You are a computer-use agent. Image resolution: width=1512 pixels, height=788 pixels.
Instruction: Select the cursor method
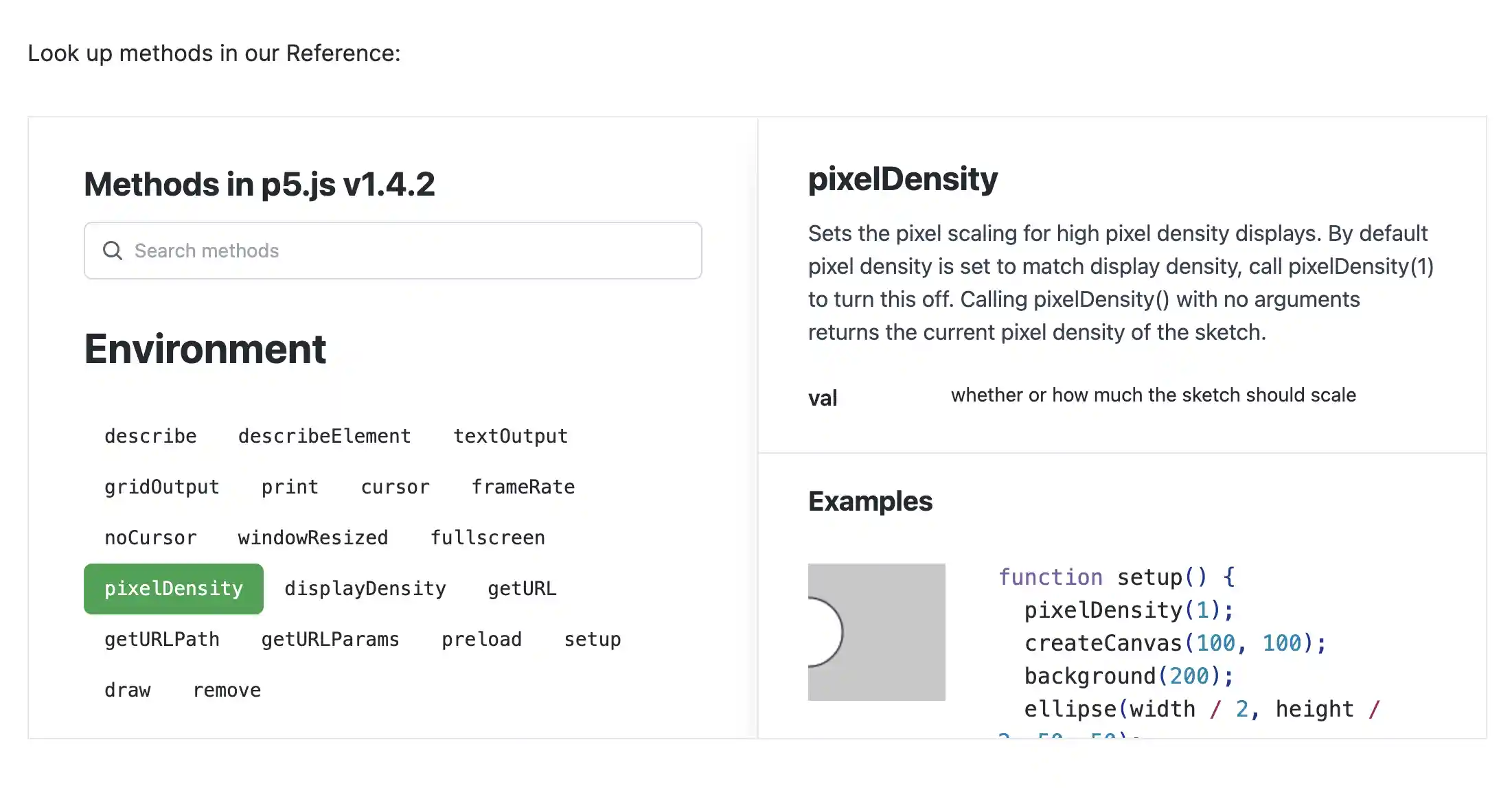click(x=395, y=487)
